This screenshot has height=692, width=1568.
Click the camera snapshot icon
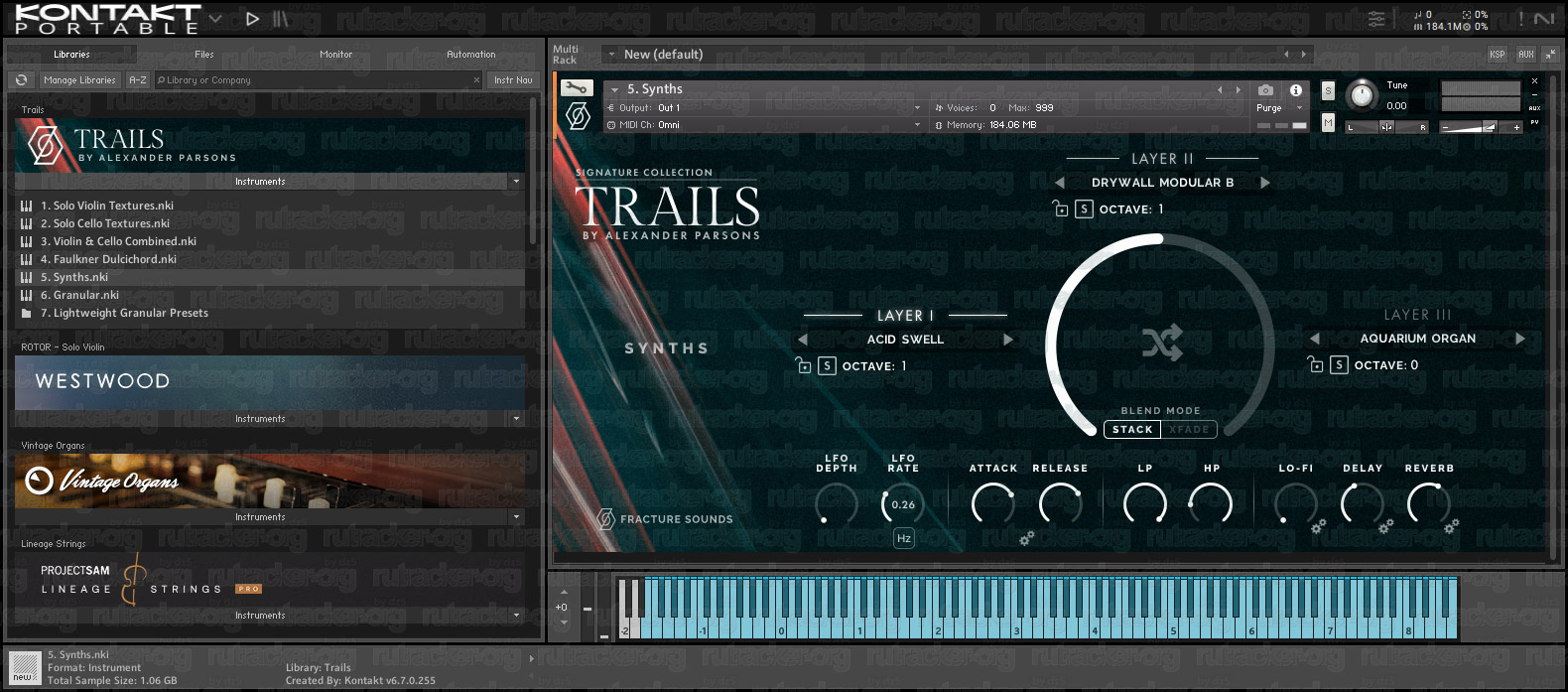[x=1265, y=89]
